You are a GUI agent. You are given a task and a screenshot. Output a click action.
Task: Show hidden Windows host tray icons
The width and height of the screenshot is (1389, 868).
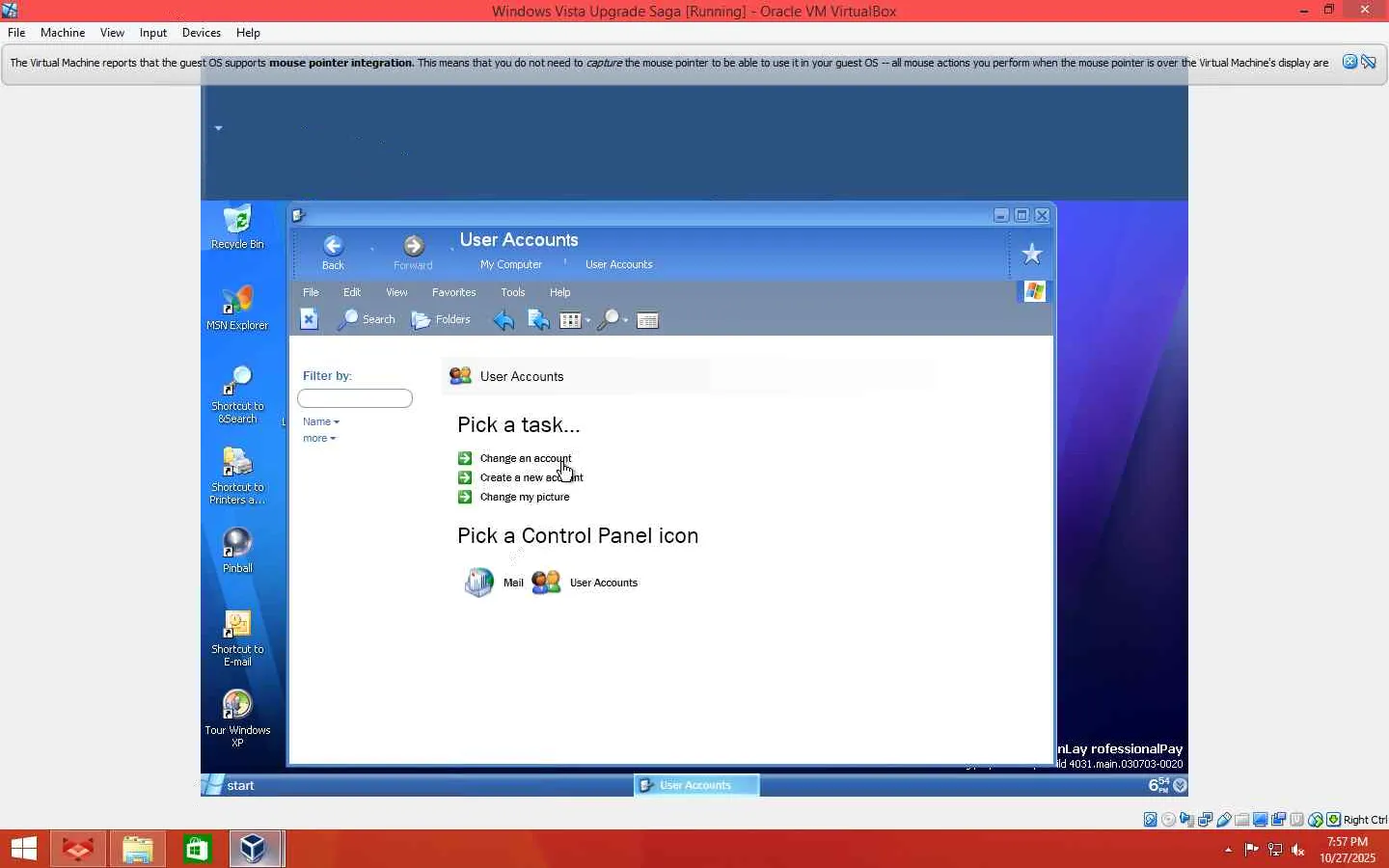(x=1228, y=850)
